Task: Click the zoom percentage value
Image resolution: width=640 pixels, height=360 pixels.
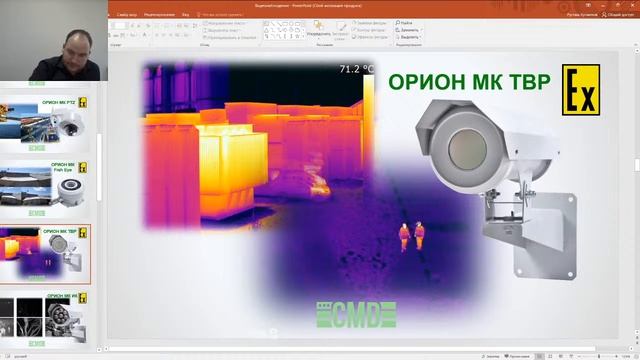Action: click(626, 356)
